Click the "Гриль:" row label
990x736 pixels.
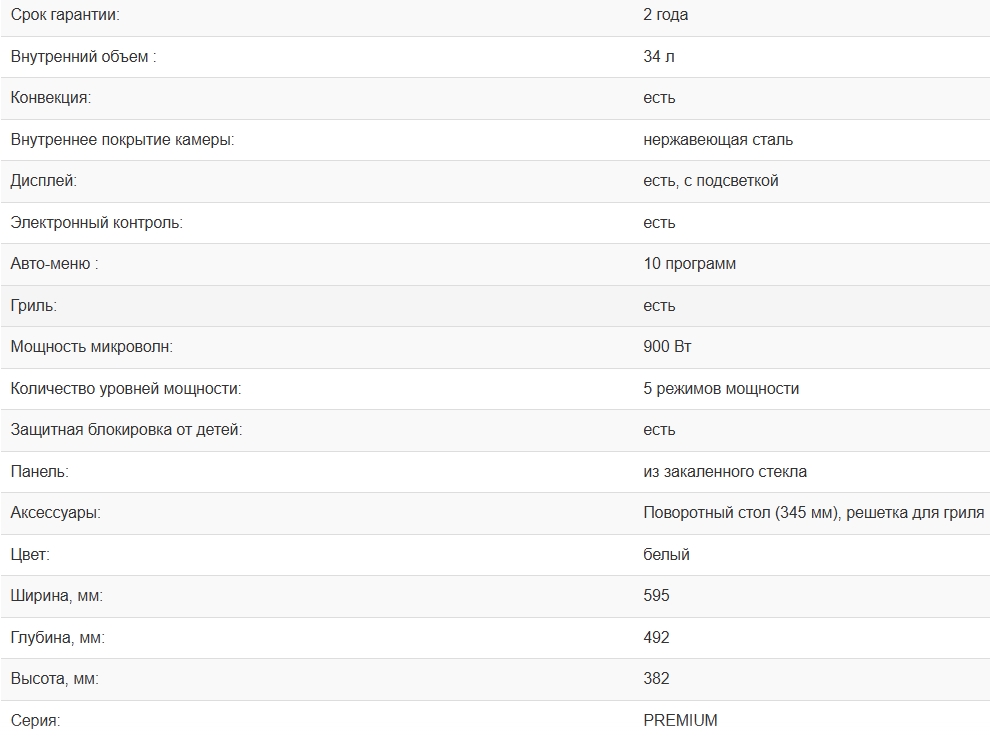coord(34,306)
